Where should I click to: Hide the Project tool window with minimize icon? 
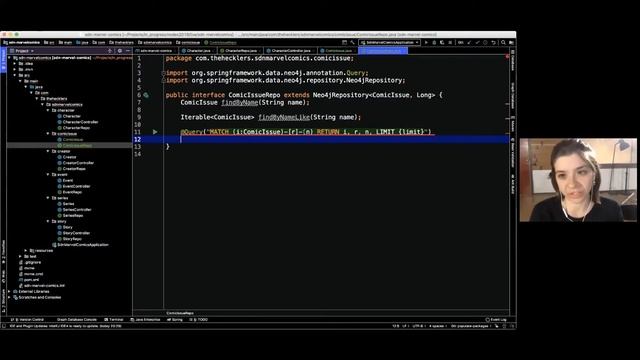coord(128,51)
